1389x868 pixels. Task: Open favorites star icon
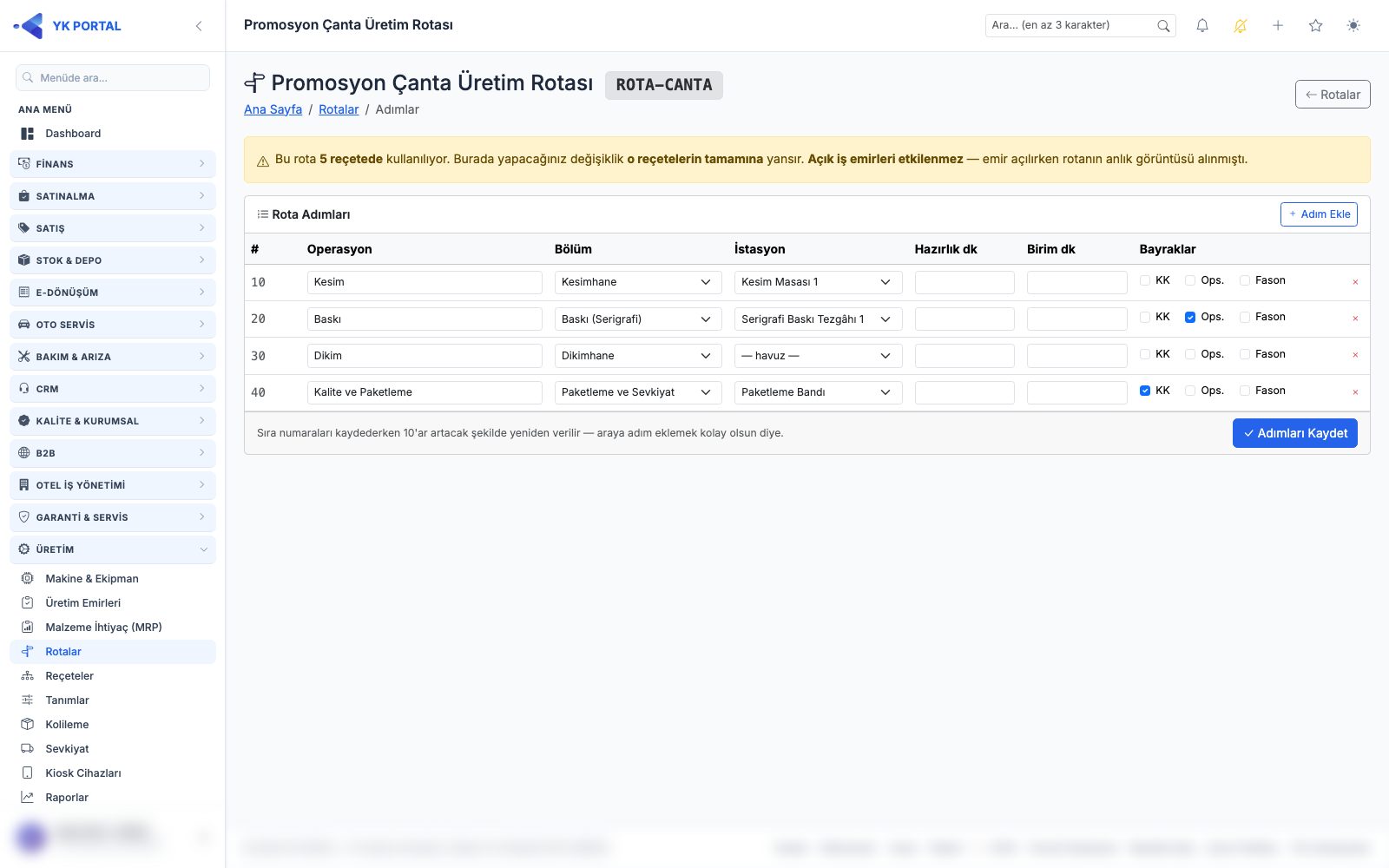coord(1316,26)
